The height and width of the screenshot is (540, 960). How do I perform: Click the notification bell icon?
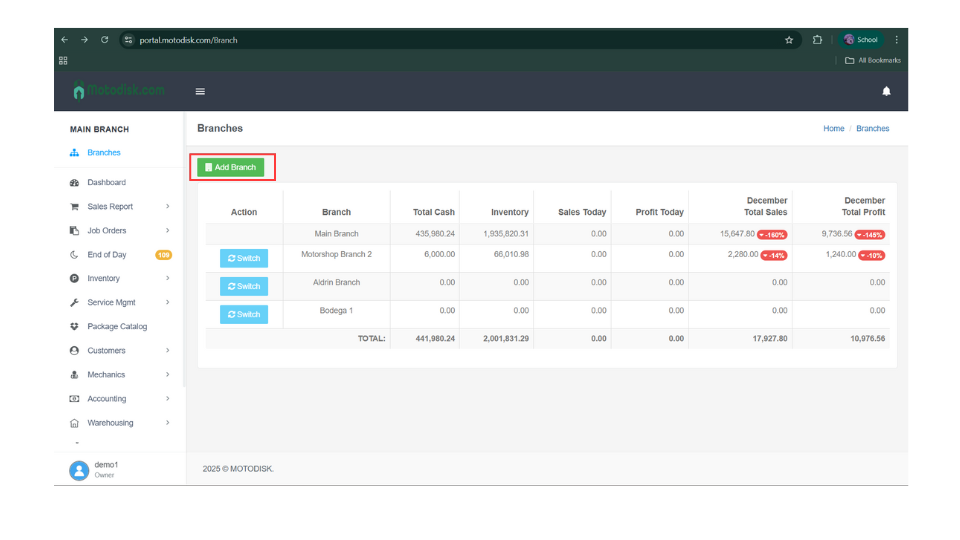pos(886,91)
